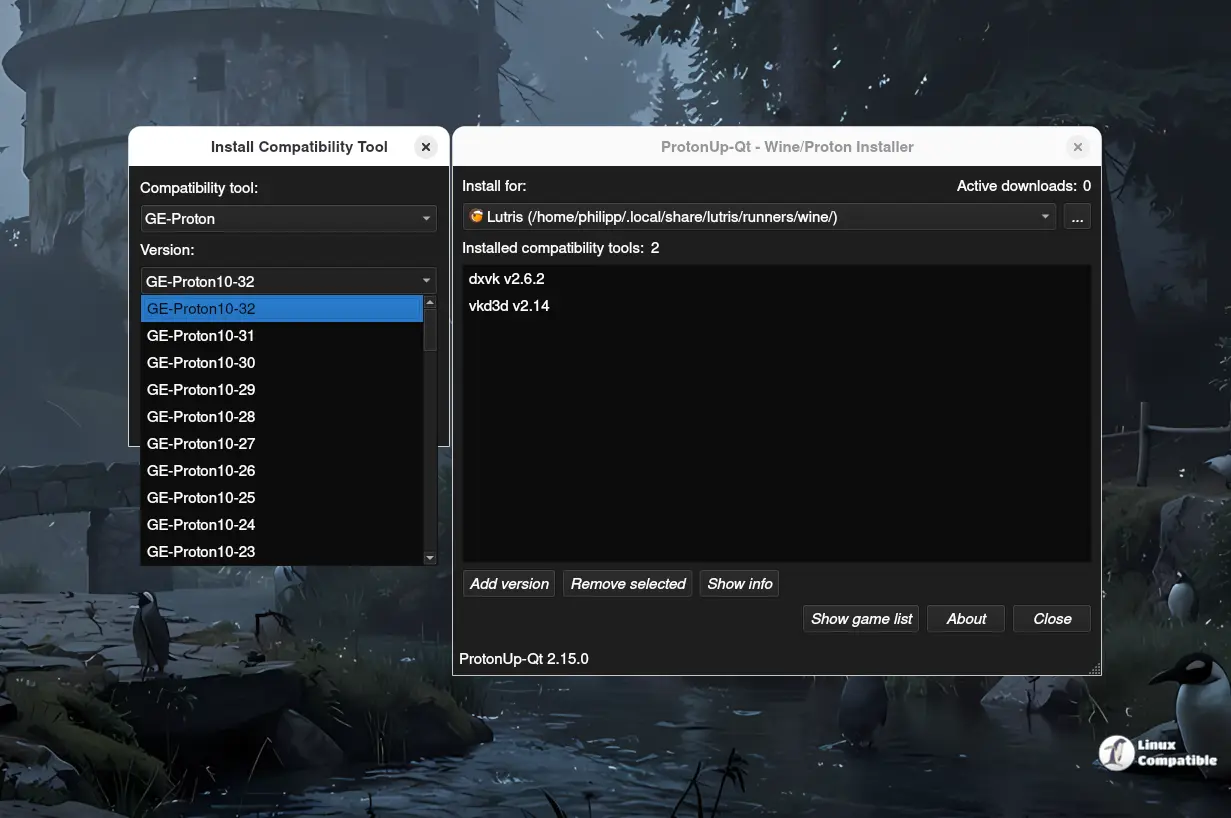Click the arrow on the Install for launcher selector
This screenshot has width=1231, height=818.
click(x=1045, y=216)
